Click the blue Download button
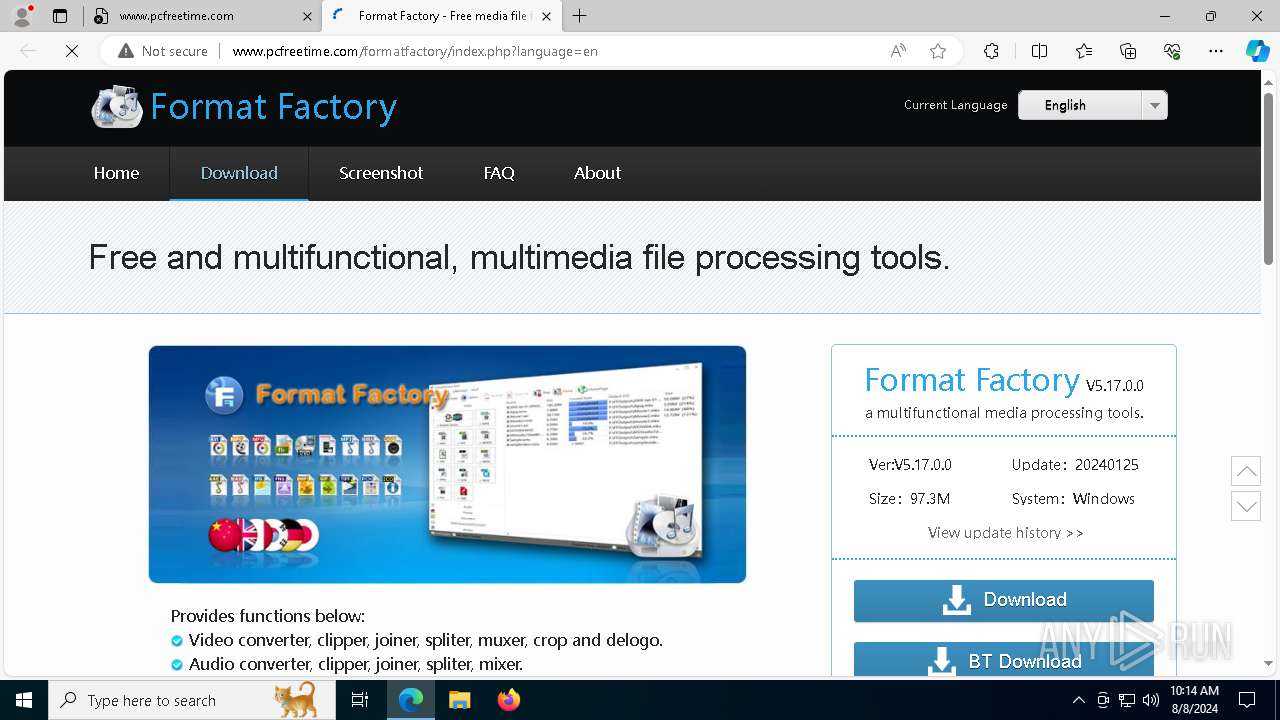Image resolution: width=1280 pixels, height=720 pixels. pos(1003,600)
